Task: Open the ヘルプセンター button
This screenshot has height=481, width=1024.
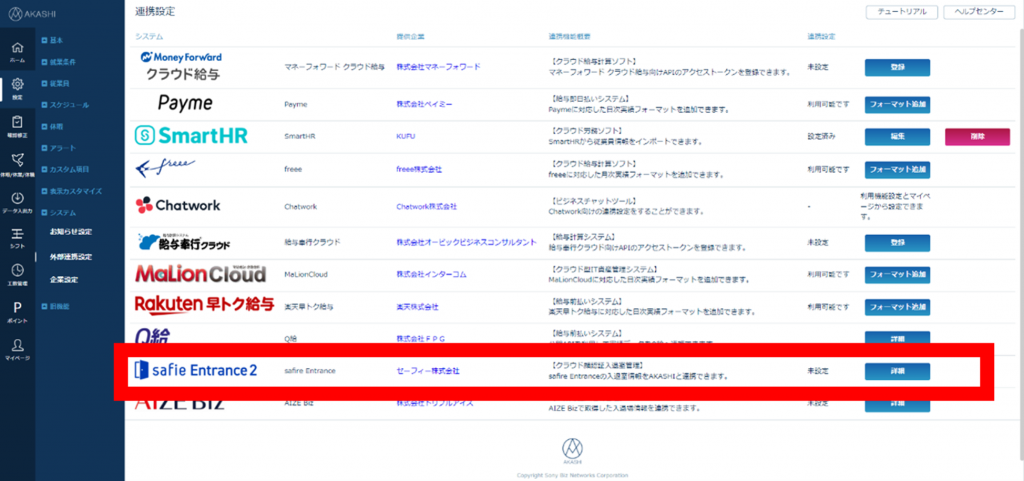Action: pyautogui.click(x=980, y=12)
